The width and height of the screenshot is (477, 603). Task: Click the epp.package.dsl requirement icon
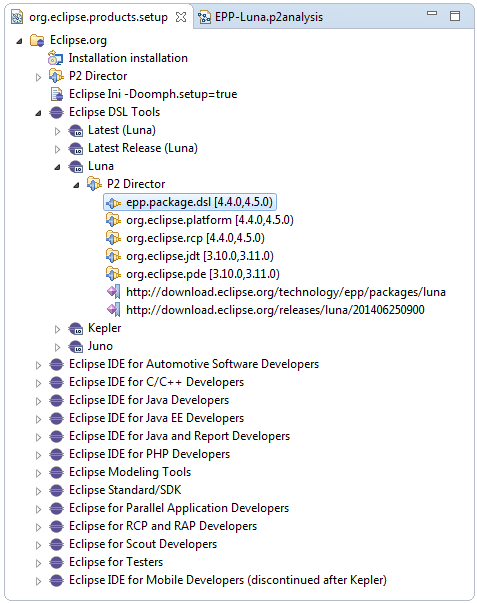(x=113, y=203)
